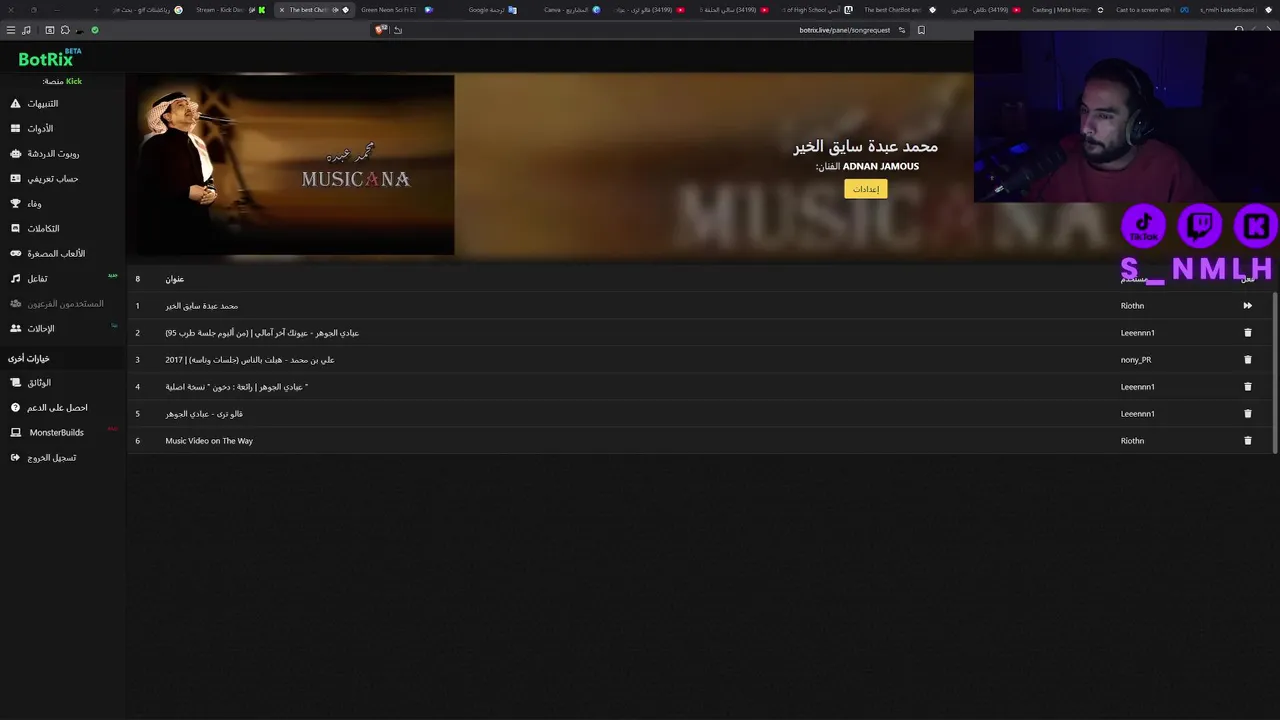Open the music note interaction icon in sidebar
Screen dimensions: 1280x720
click(x=15, y=278)
